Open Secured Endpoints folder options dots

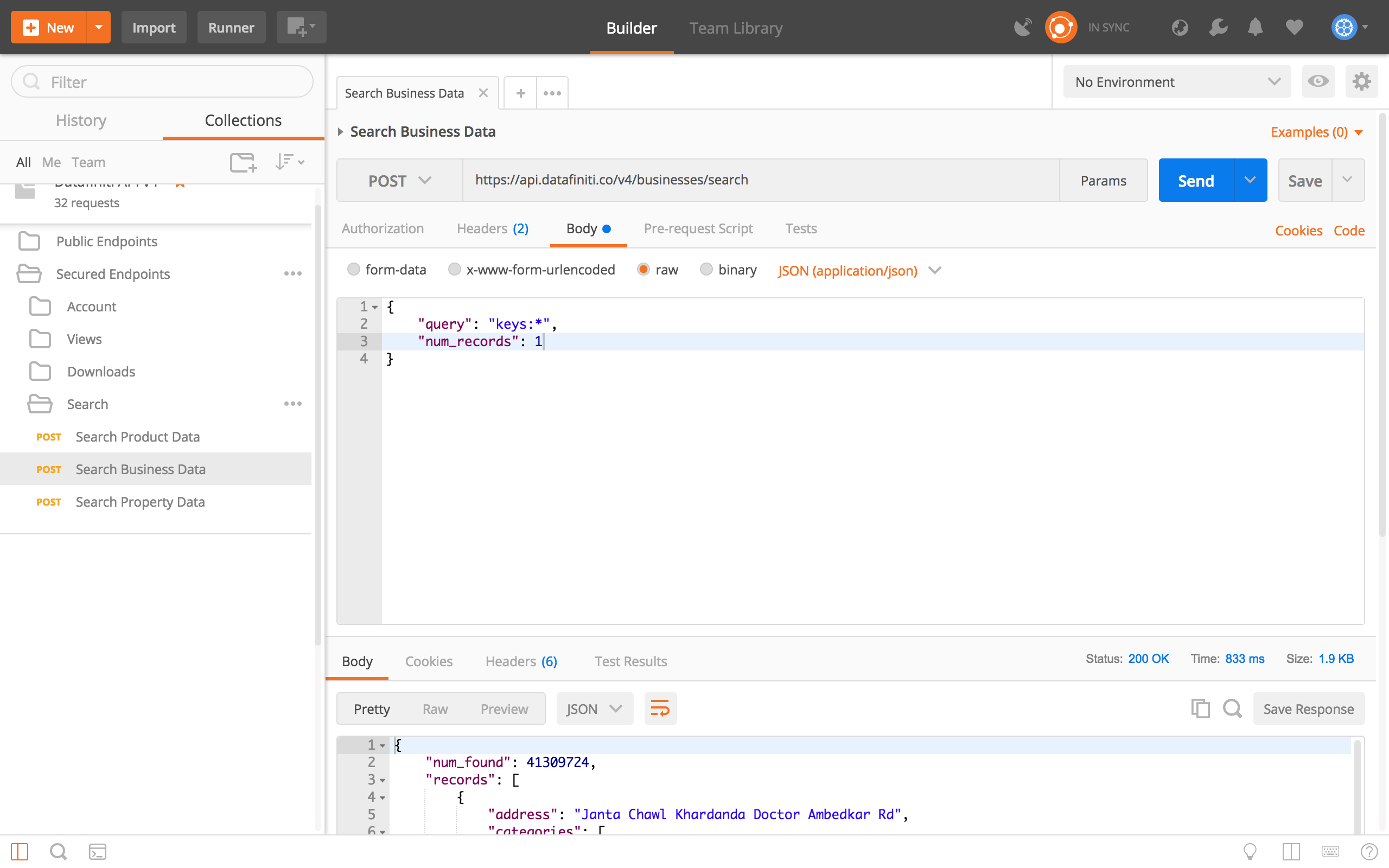pos(293,274)
